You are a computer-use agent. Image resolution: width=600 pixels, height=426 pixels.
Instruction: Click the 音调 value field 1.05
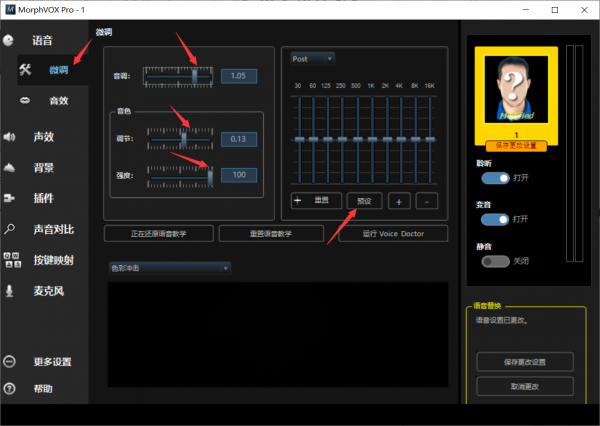239,76
